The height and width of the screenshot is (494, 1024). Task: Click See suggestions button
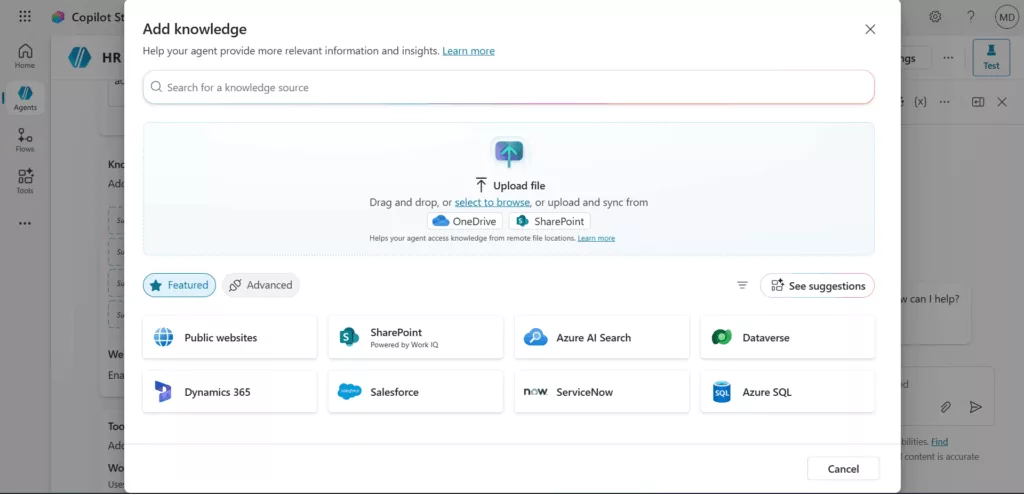coord(817,286)
